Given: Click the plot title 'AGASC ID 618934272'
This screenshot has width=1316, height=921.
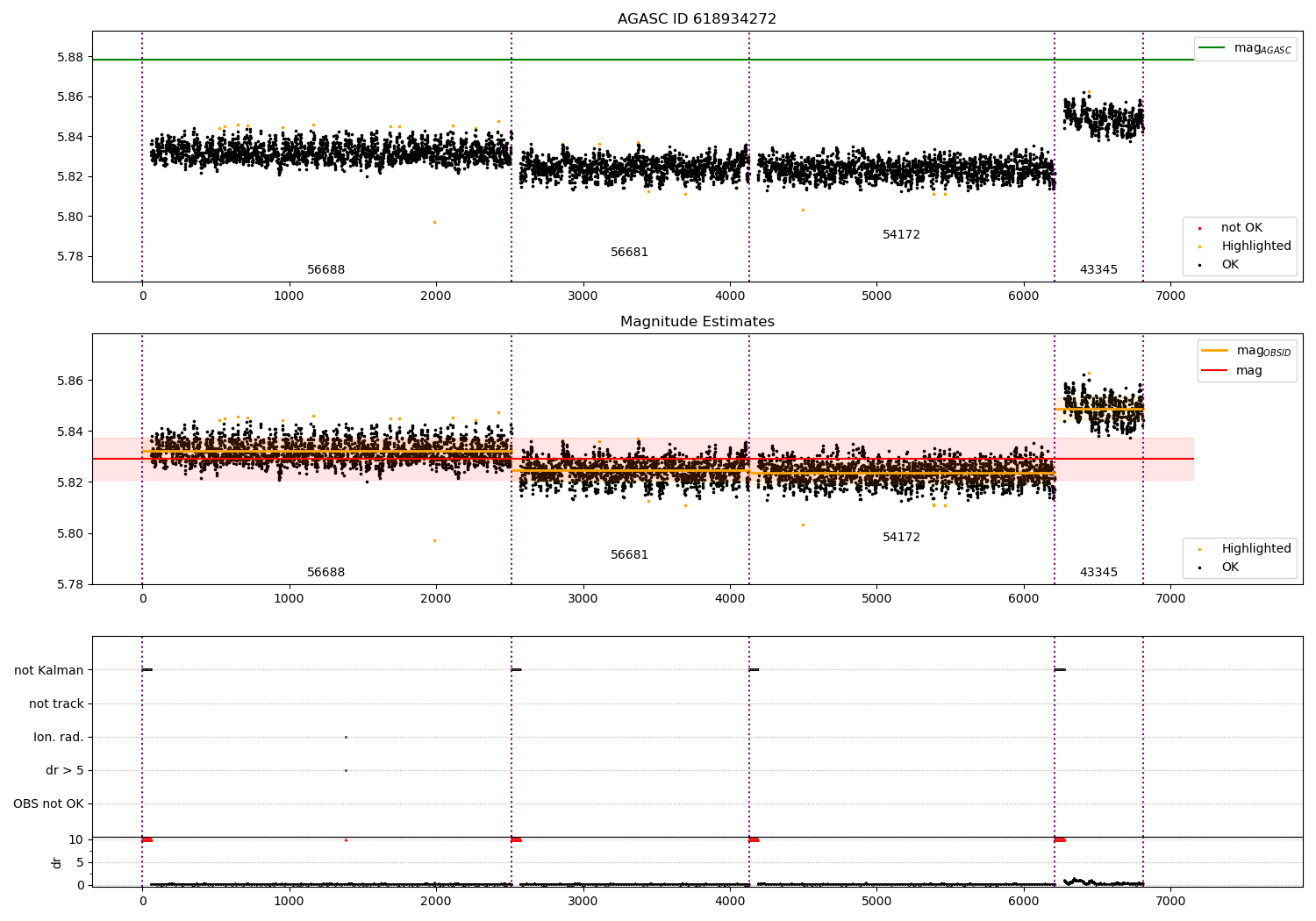Looking at the screenshot, I should click(697, 19).
